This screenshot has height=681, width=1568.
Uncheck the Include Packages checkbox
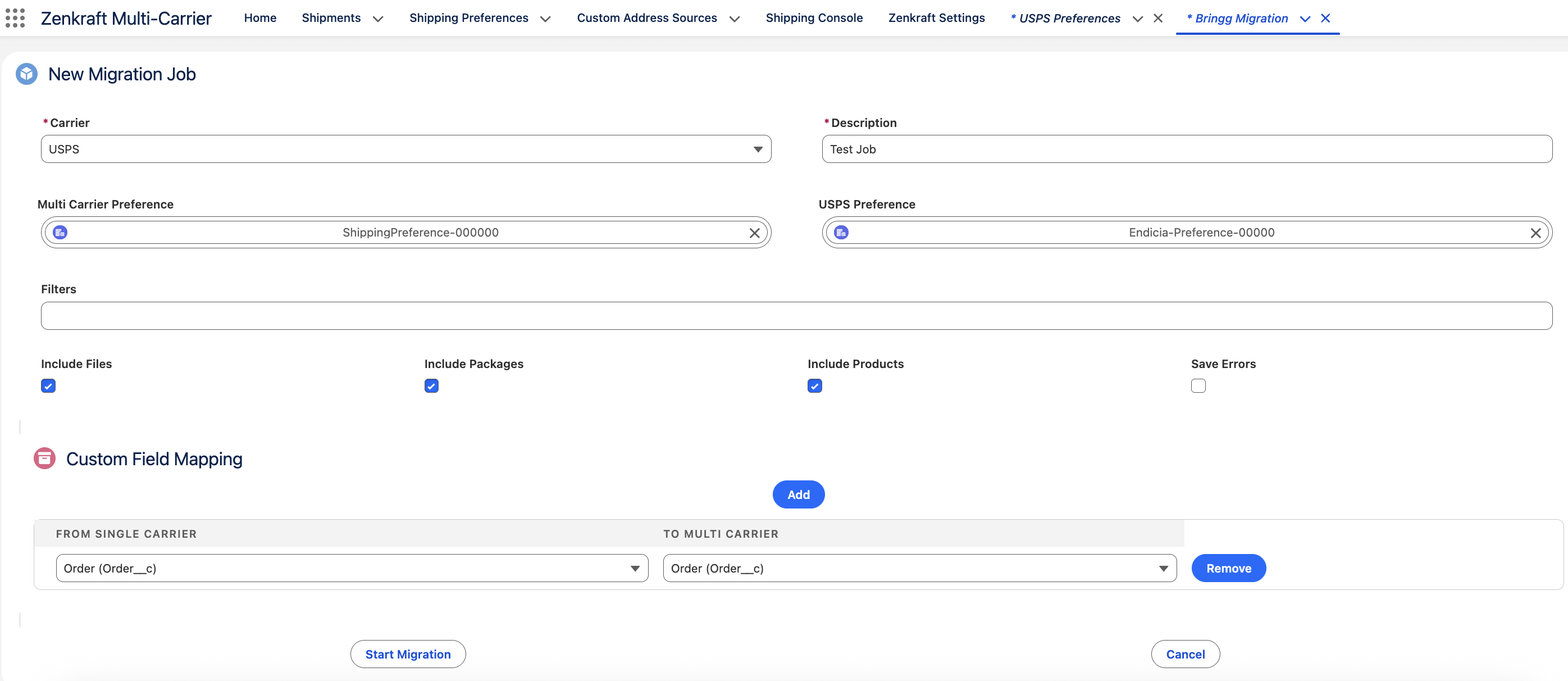[431, 385]
